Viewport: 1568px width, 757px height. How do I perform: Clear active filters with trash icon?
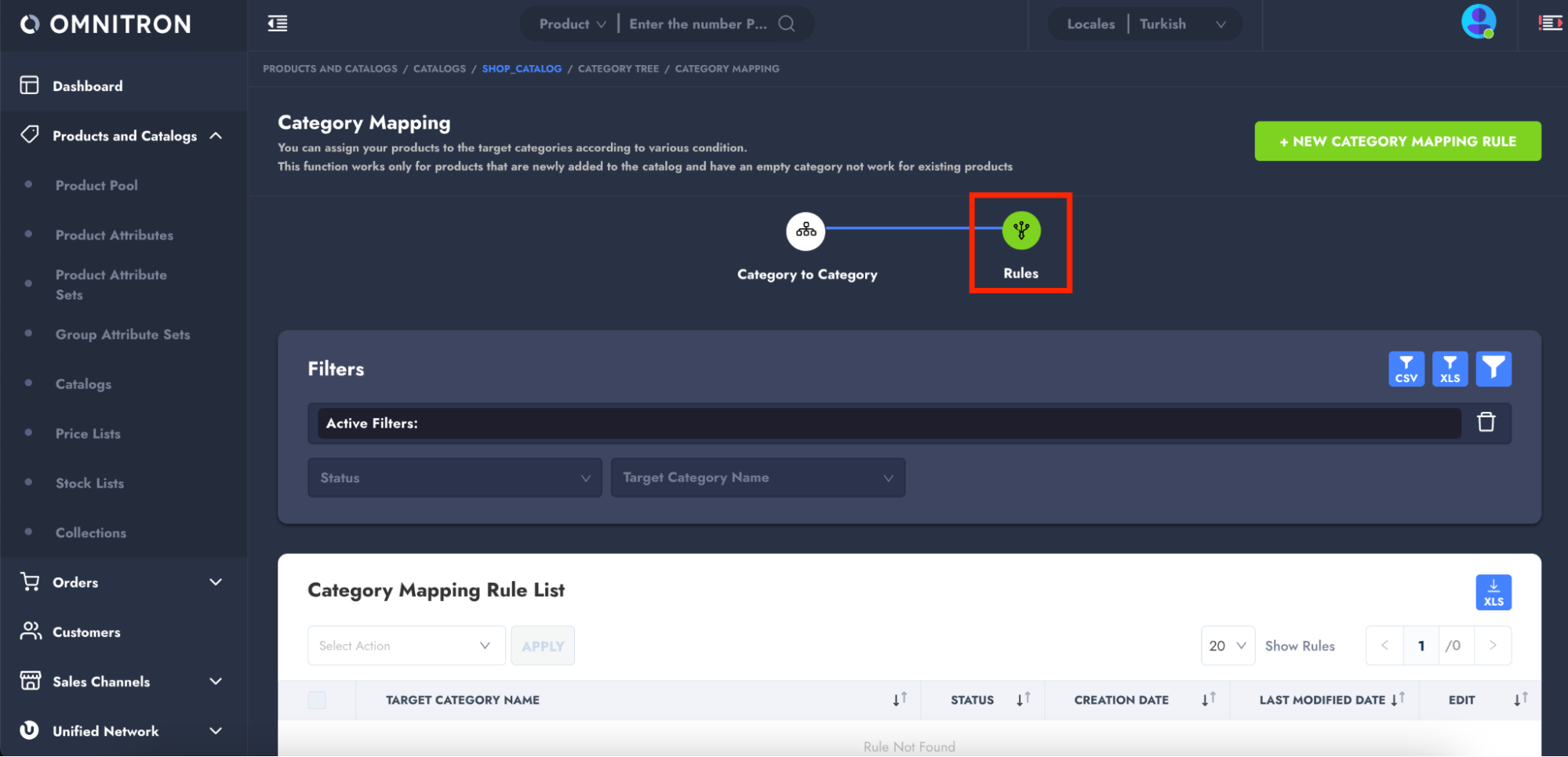[x=1486, y=423]
